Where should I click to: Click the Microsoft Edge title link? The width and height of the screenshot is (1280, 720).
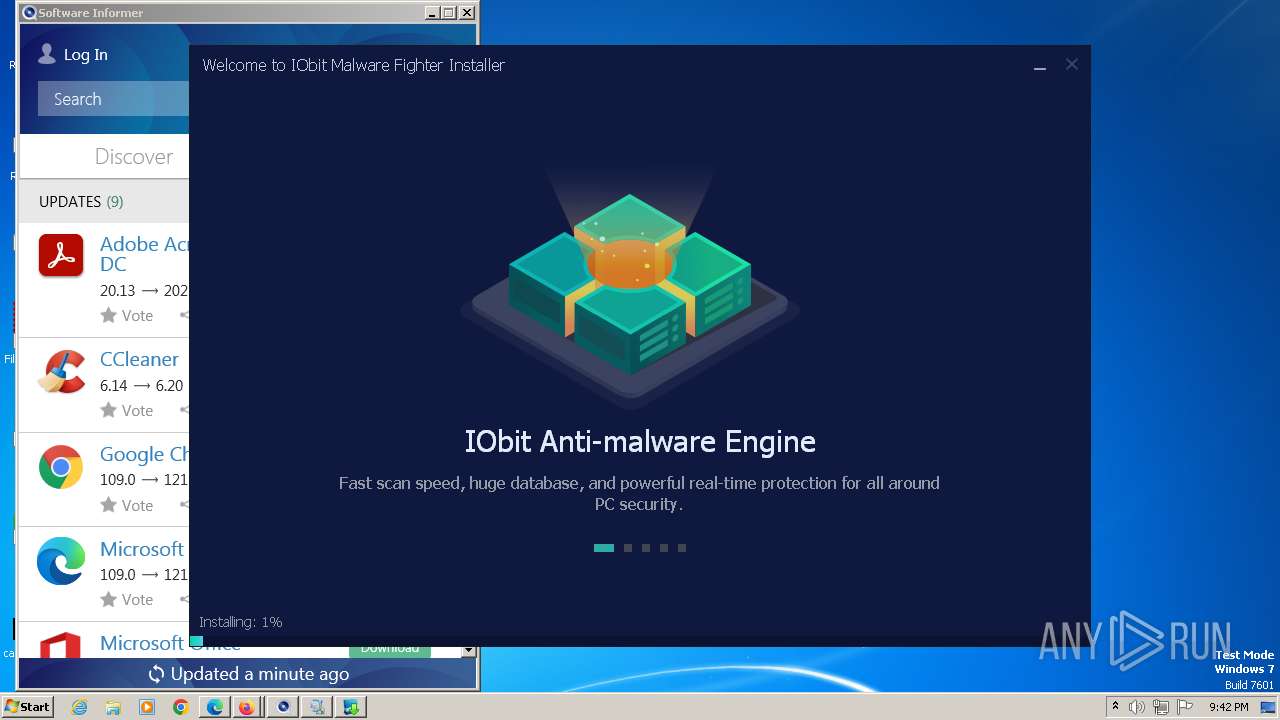tap(142, 549)
